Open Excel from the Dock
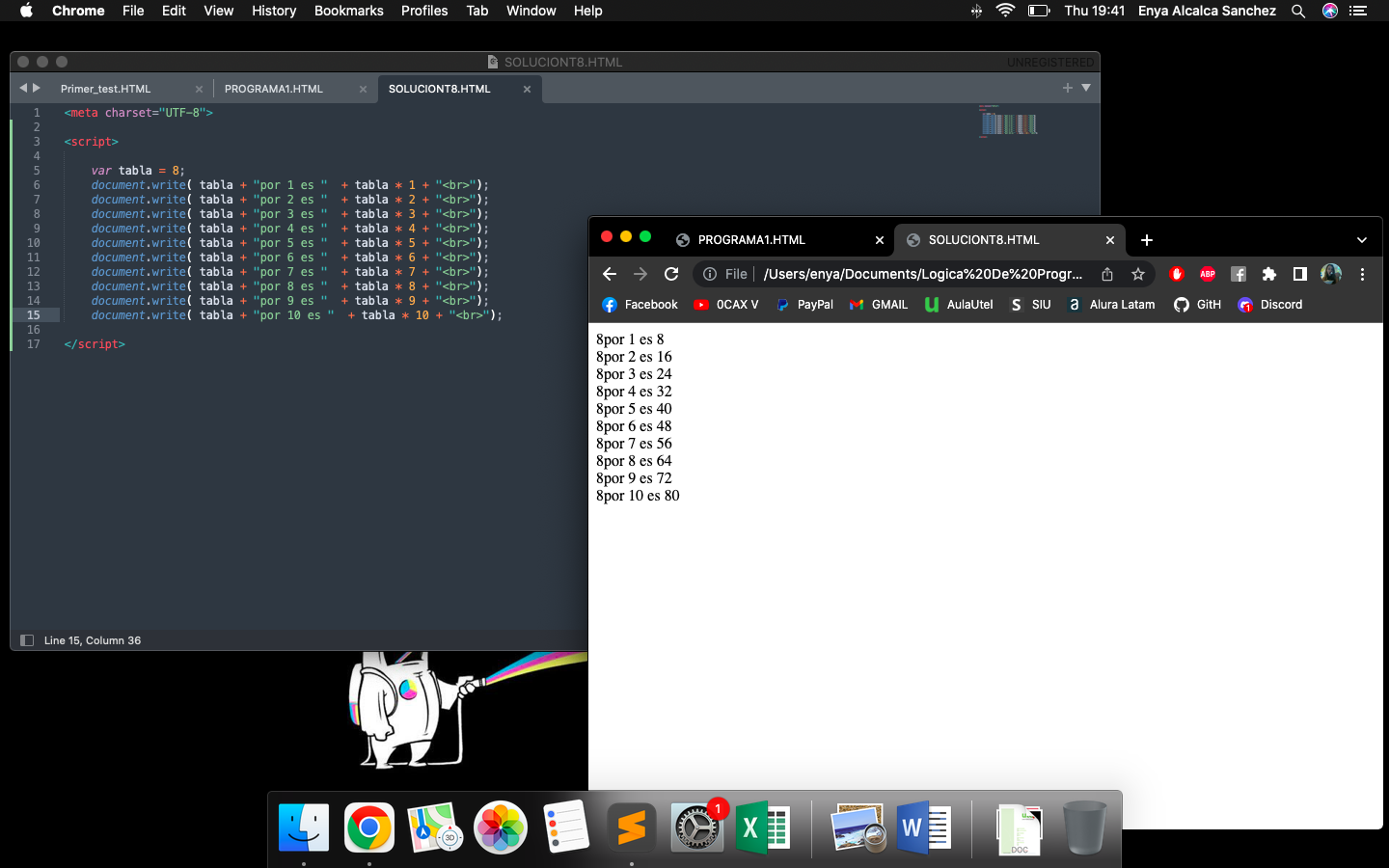This screenshot has height=868, width=1389. pyautogui.click(x=763, y=827)
